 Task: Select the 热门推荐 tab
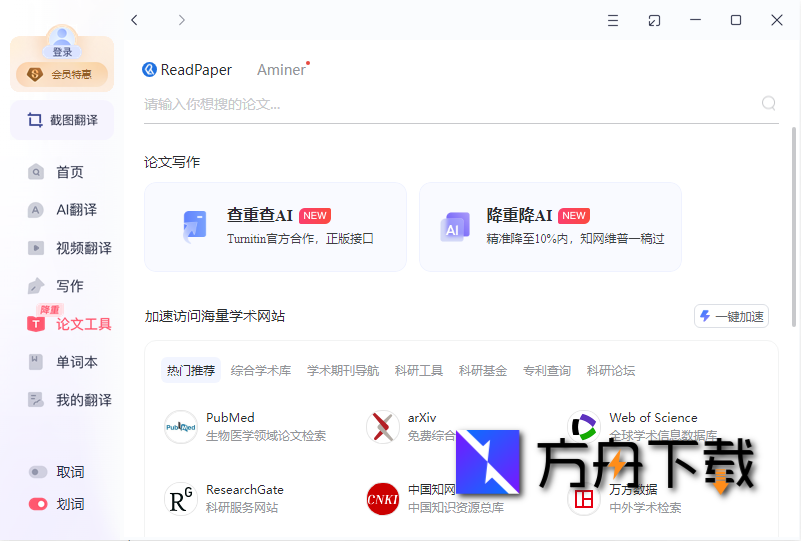click(x=191, y=370)
